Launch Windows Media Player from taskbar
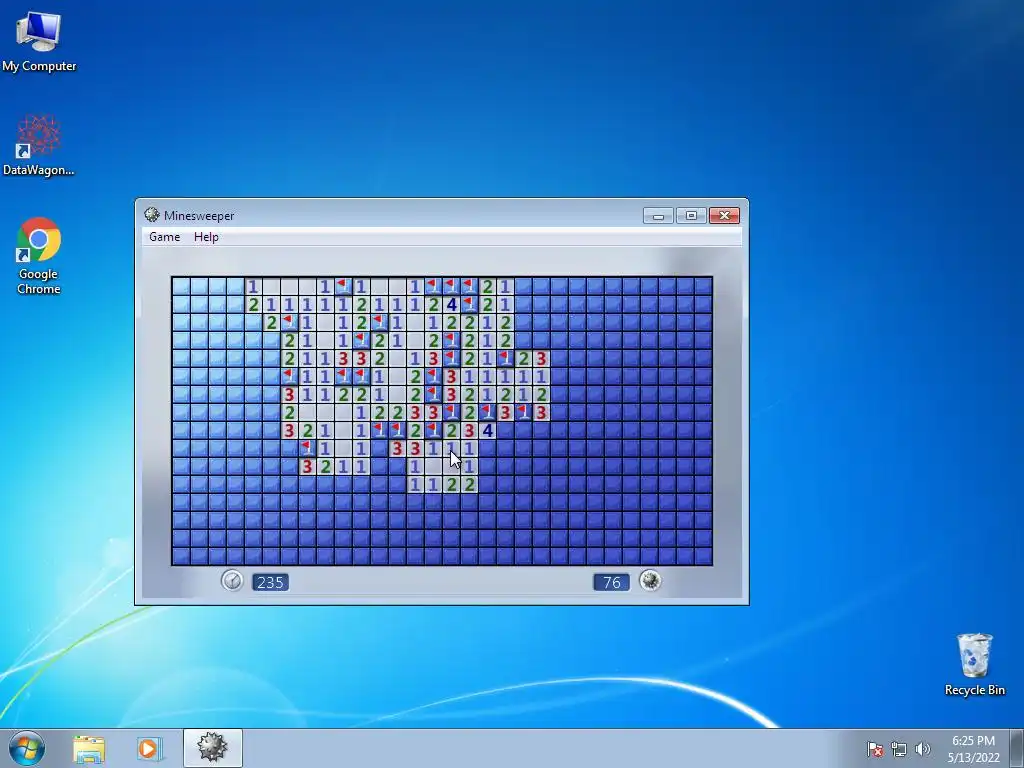Image resolution: width=1024 pixels, height=768 pixels. [x=148, y=749]
